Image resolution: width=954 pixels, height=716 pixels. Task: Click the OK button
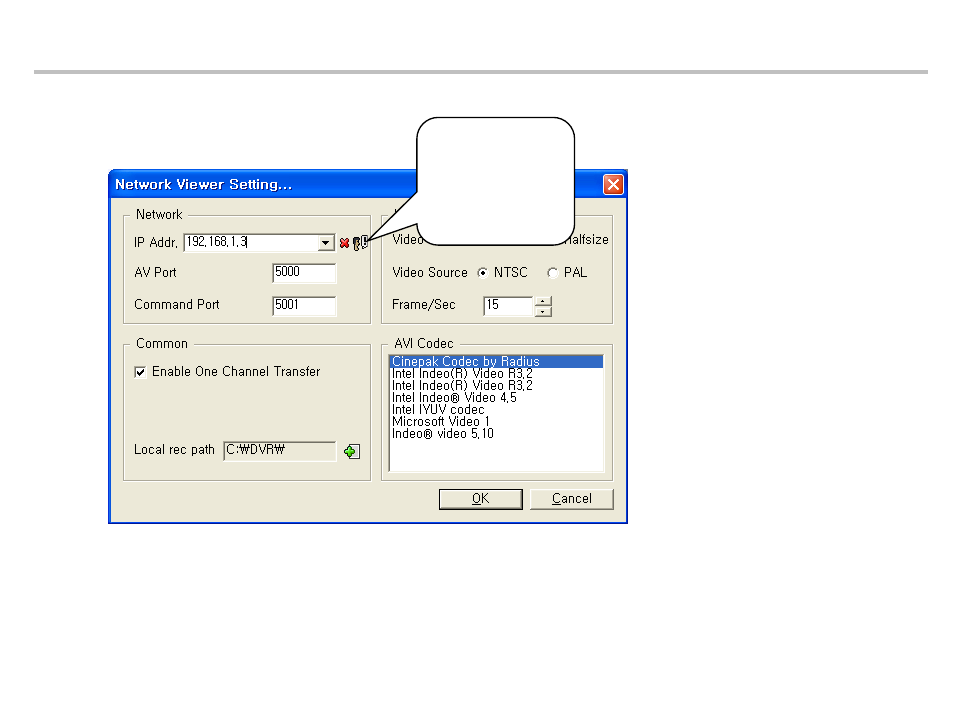(481, 499)
